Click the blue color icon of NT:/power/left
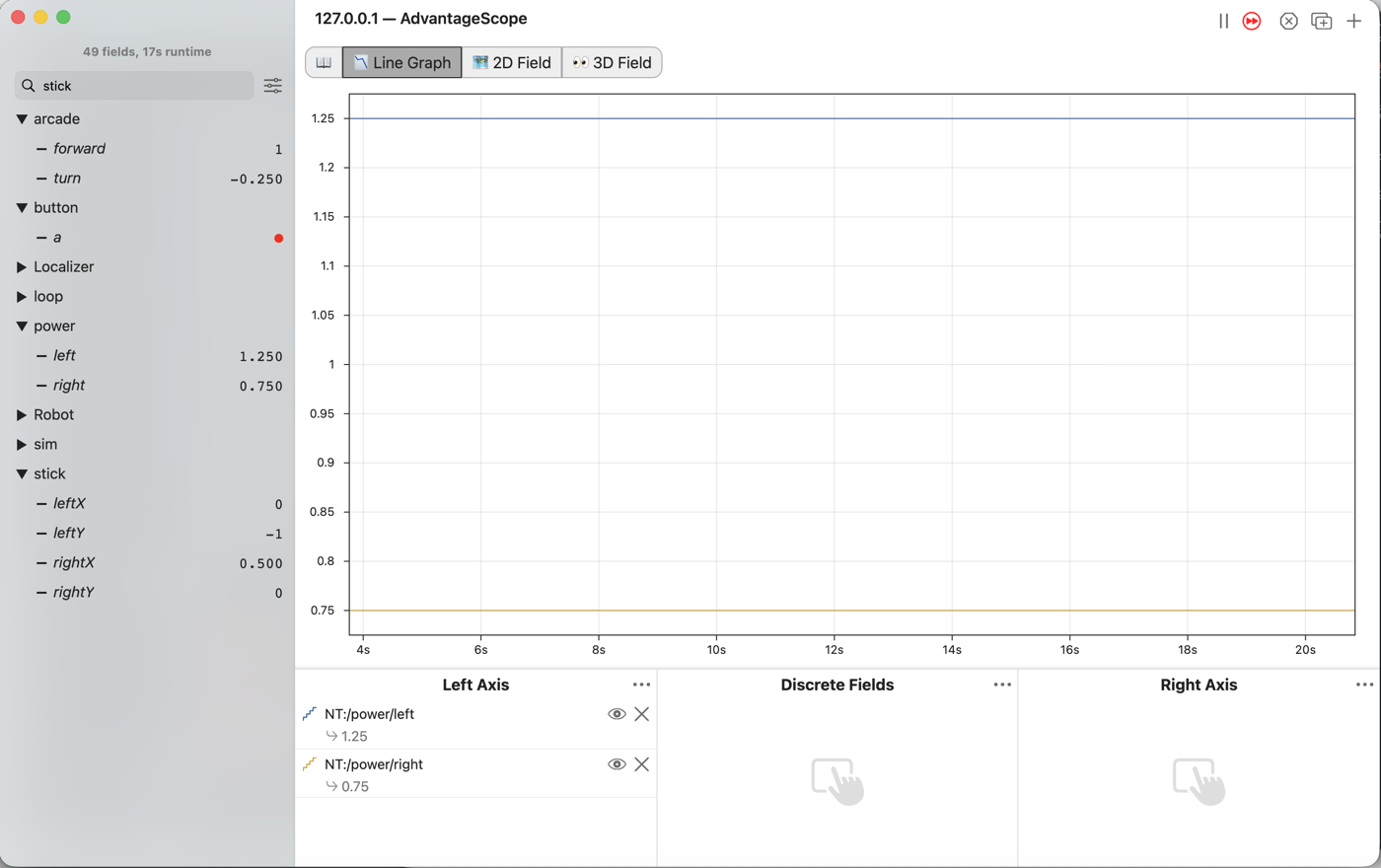Screen dimensions: 1381x868 point(310,713)
